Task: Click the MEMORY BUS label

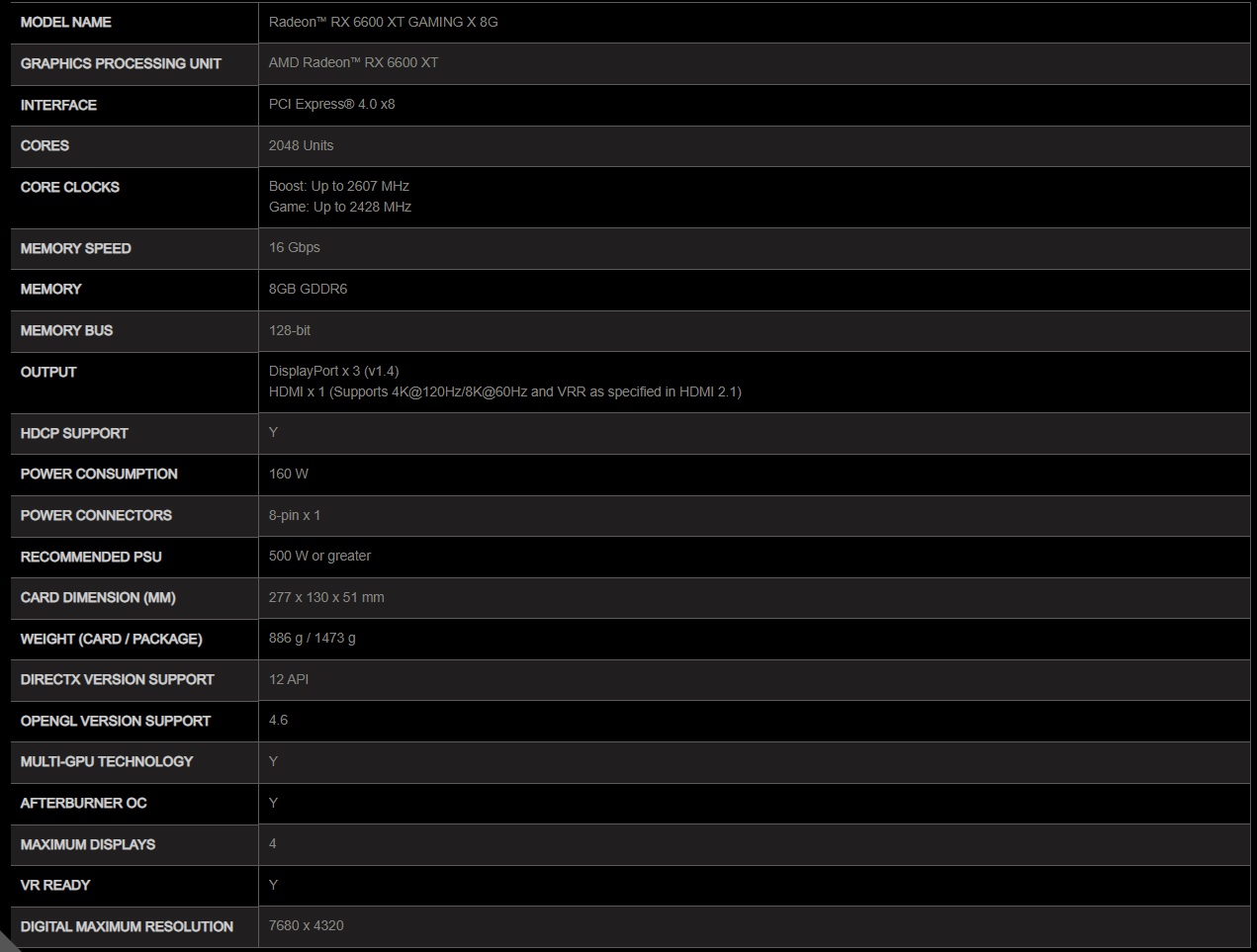Action: pos(66,330)
